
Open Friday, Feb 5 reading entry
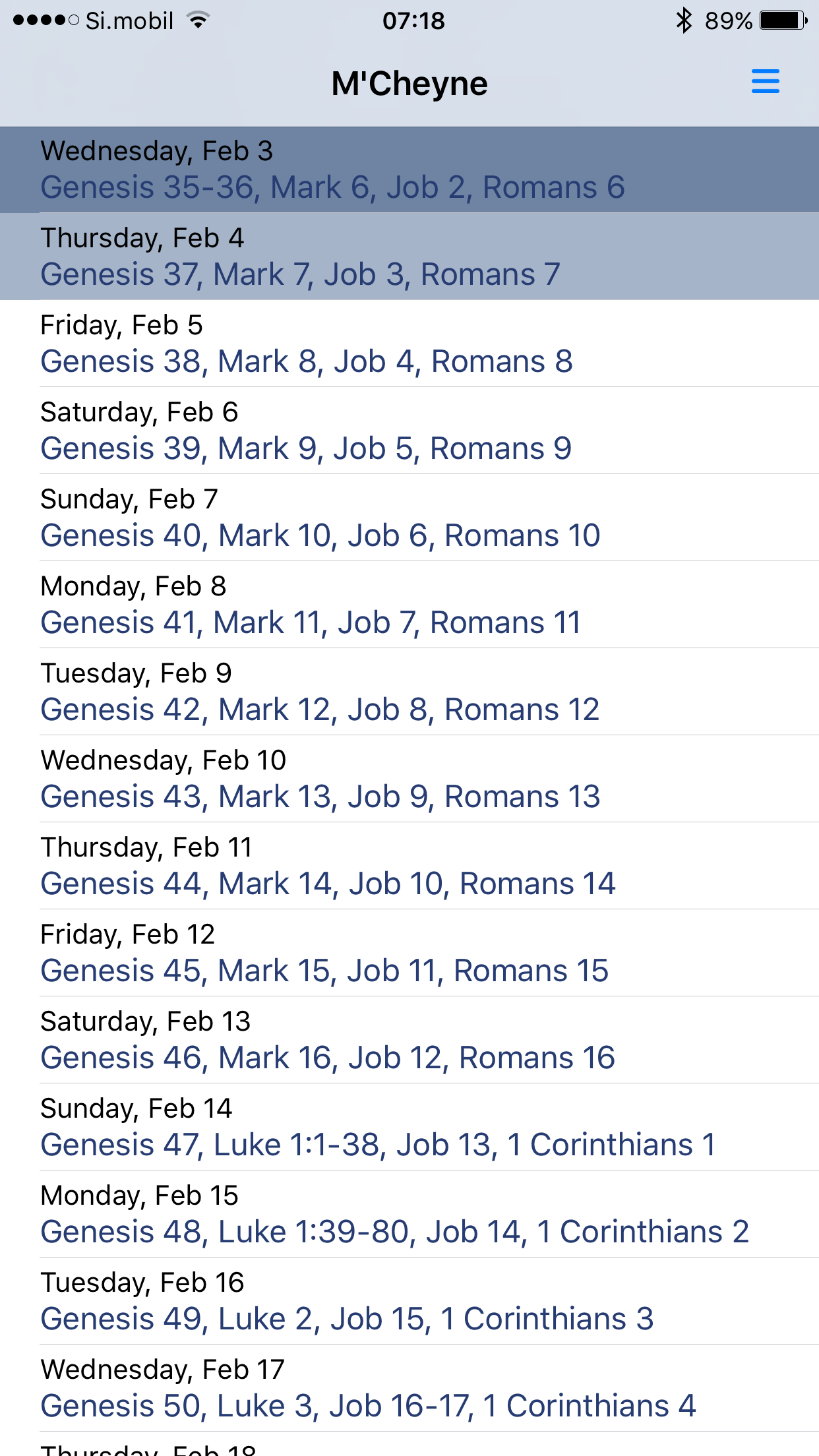(x=409, y=344)
